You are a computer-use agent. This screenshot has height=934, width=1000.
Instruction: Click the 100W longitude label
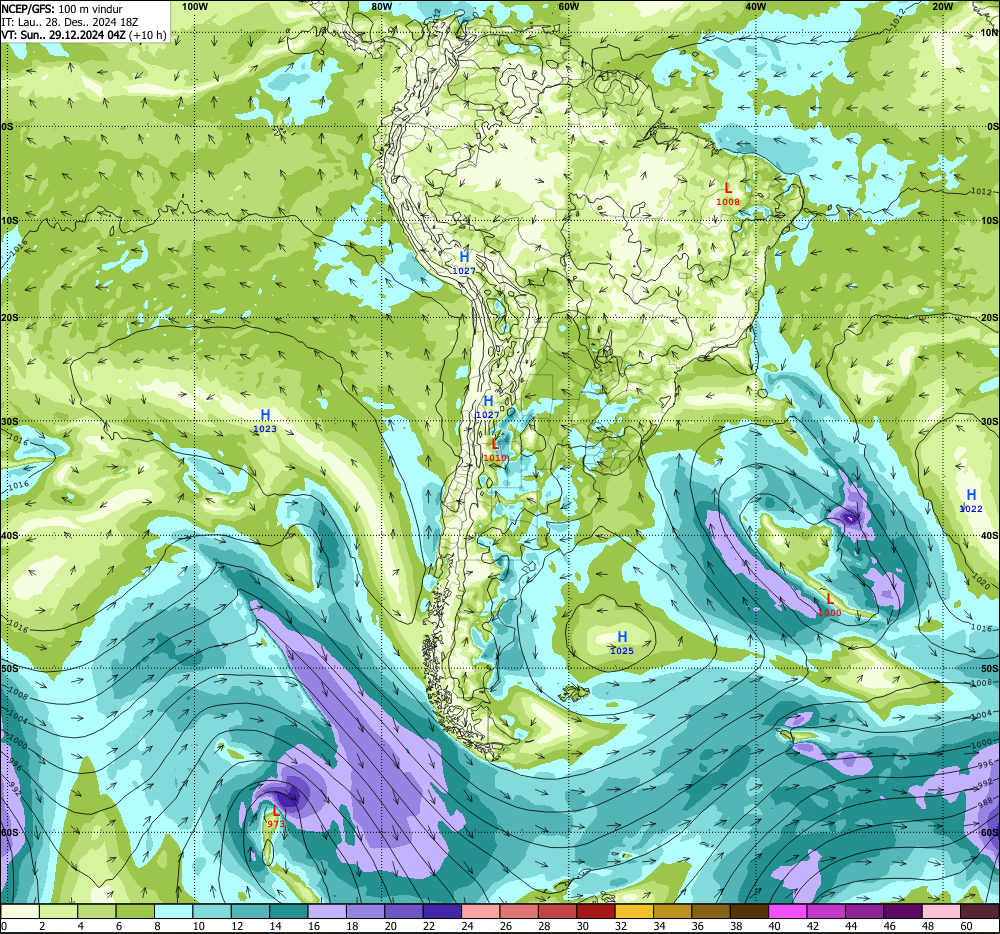pyautogui.click(x=195, y=6)
